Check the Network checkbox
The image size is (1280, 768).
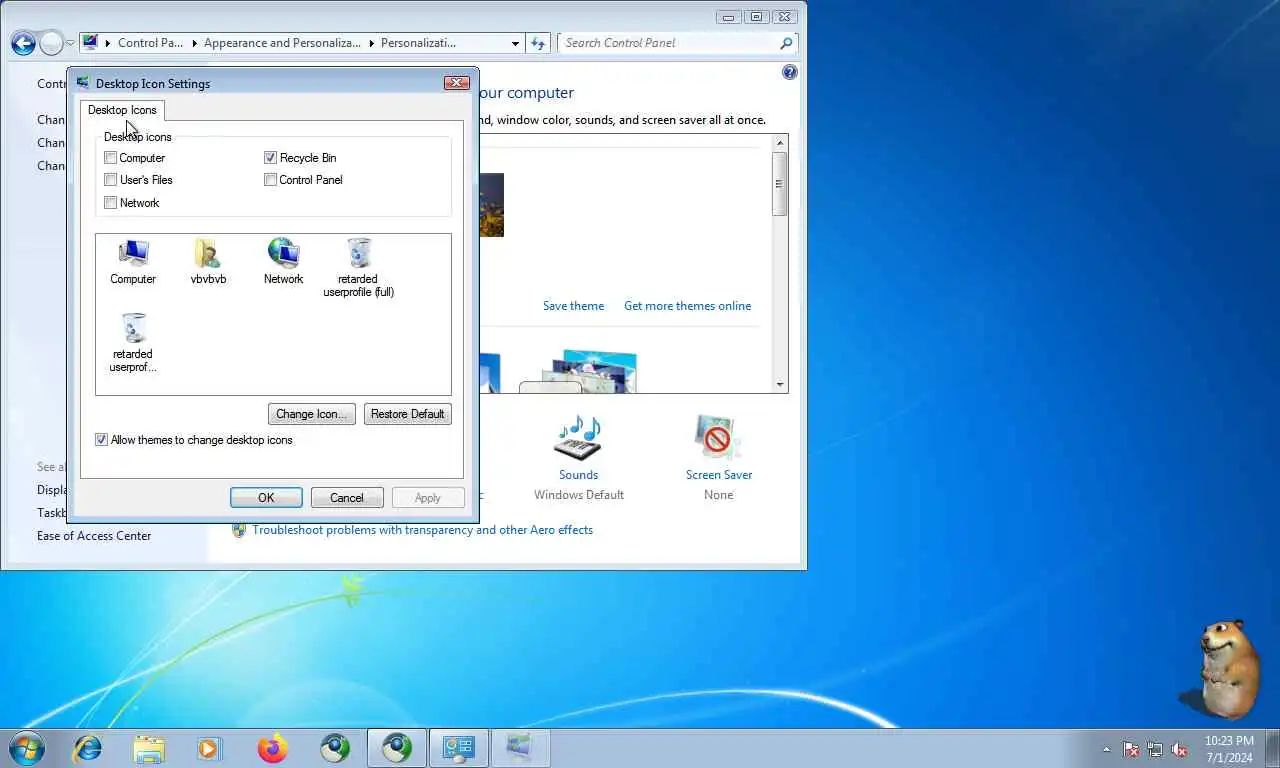coord(111,203)
